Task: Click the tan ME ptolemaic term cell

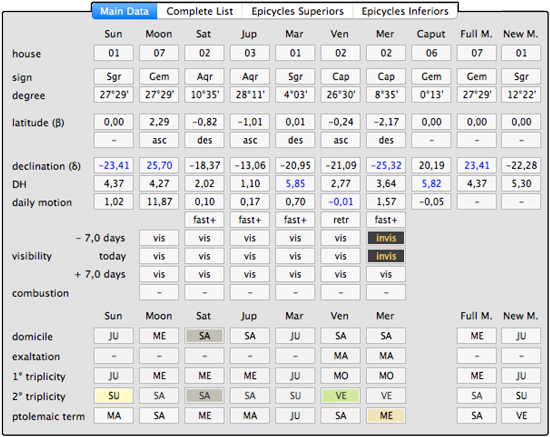Action: pyautogui.click(x=386, y=416)
